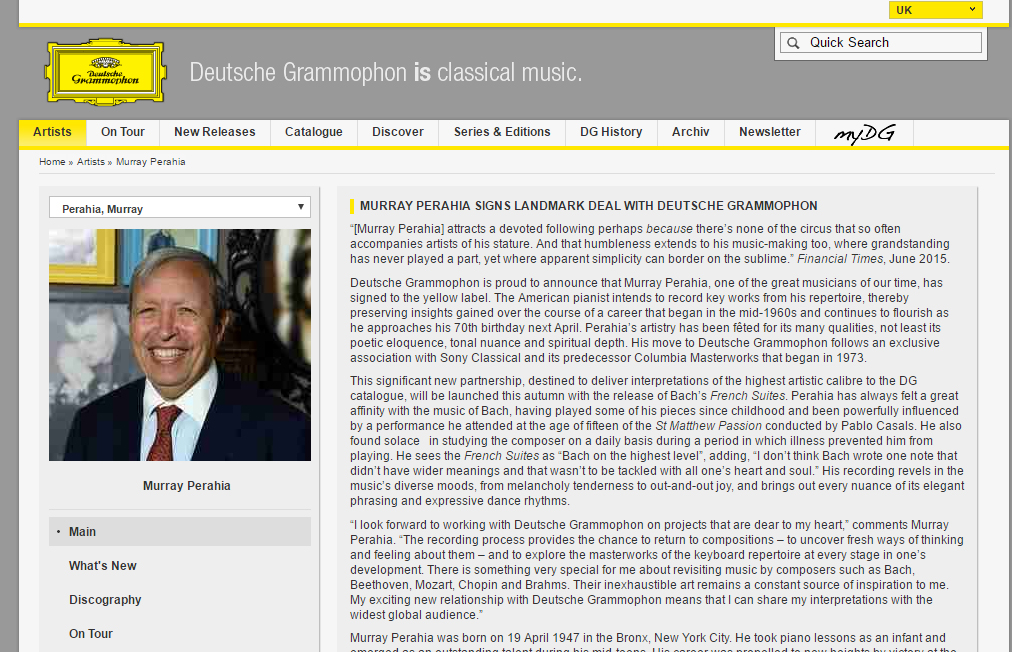Click the Murray Perahia breadcrumb

[x=150, y=162]
